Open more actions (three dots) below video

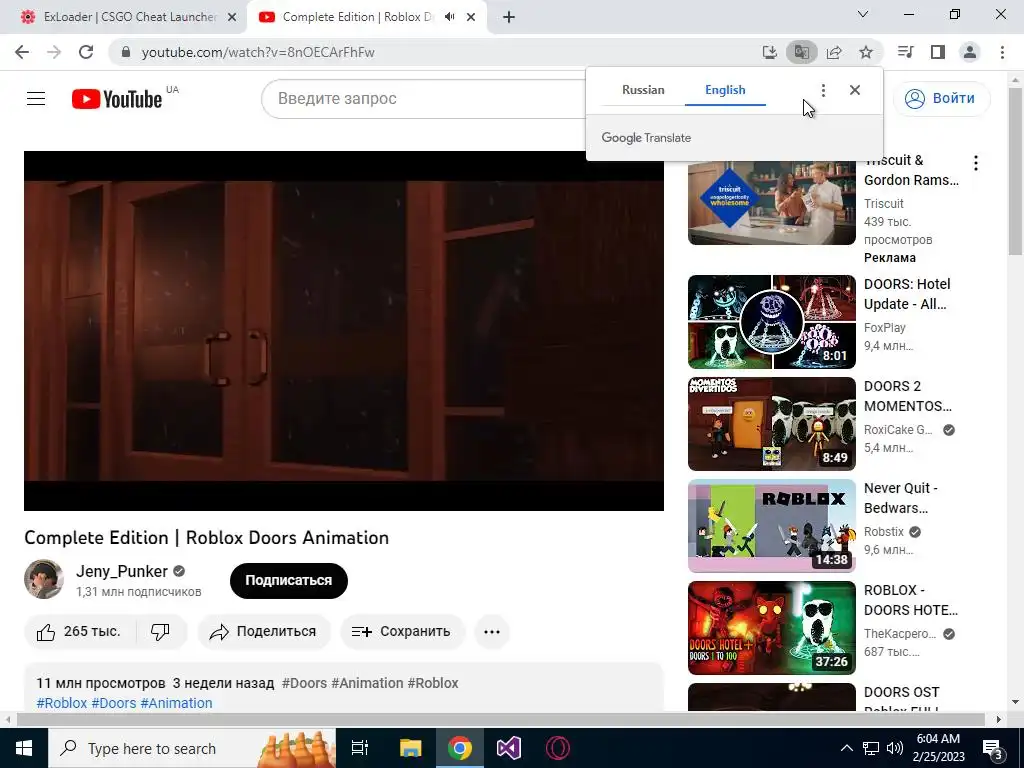click(492, 632)
